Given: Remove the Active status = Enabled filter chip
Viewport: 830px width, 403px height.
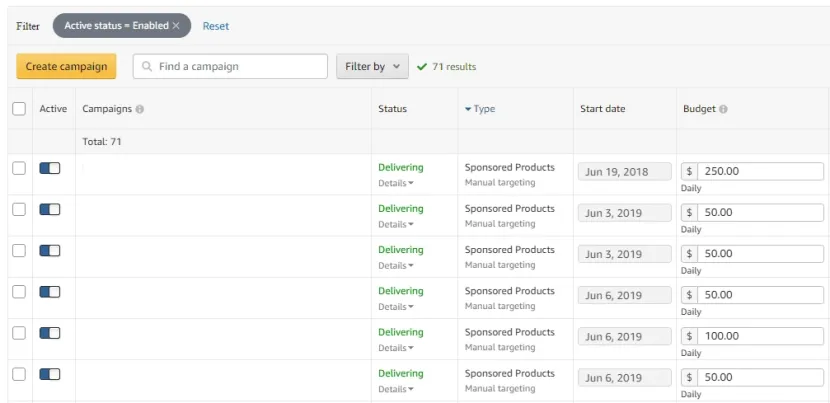Looking at the screenshot, I should point(176,25).
